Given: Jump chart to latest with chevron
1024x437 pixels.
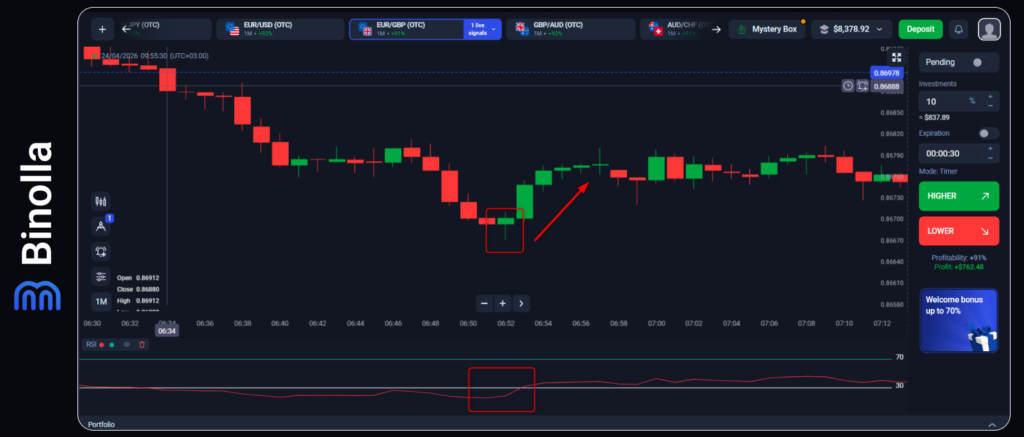Looking at the screenshot, I should click(520, 303).
